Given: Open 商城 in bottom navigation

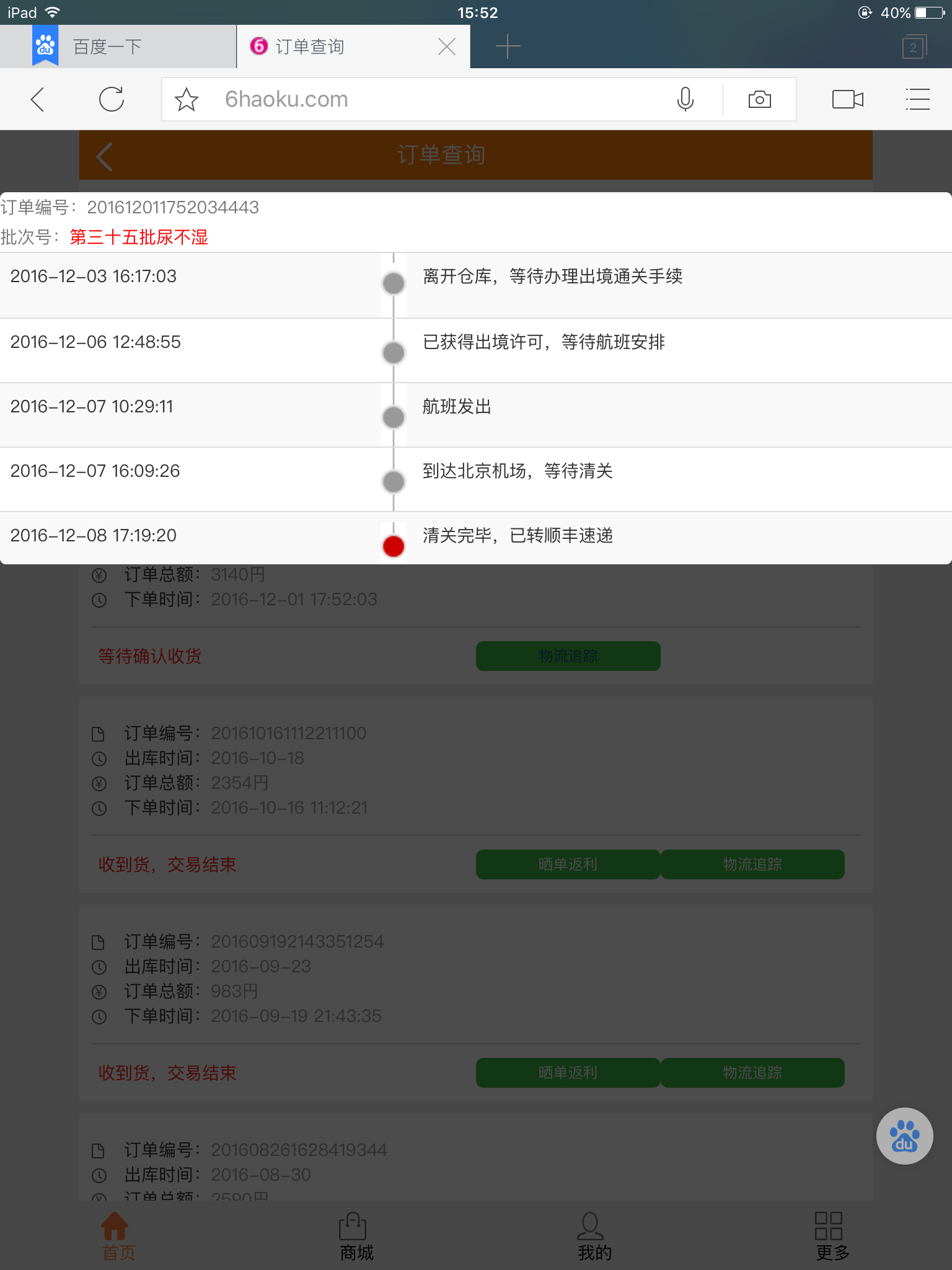Looking at the screenshot, I should [x=356, y=1237].
